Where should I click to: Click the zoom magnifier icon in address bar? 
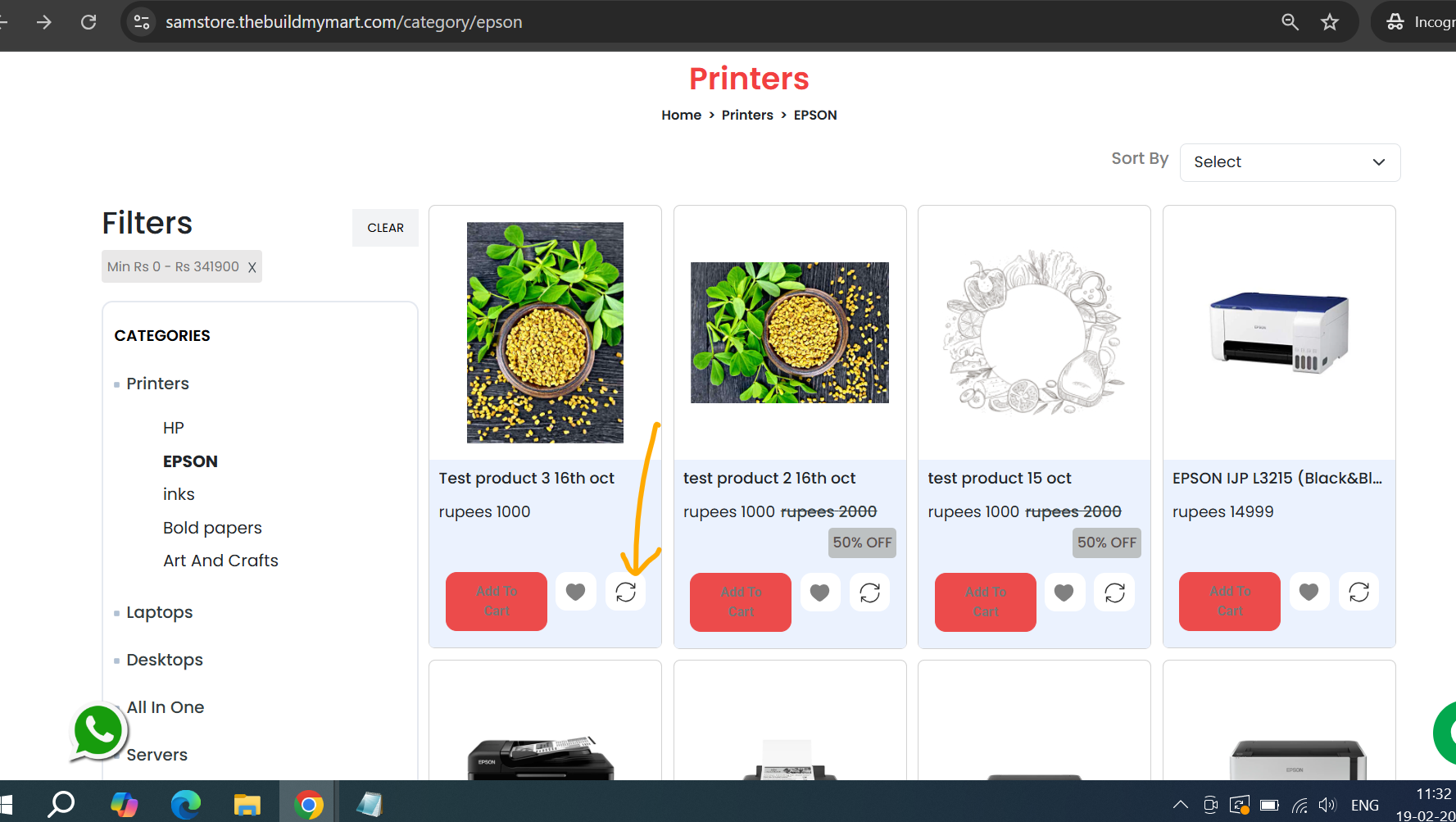(1290, 22)
